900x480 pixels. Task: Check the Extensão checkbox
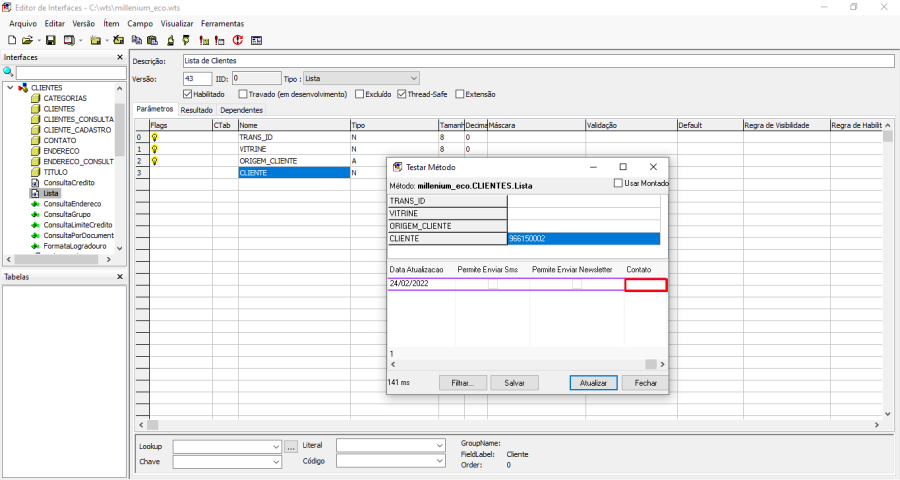[460, 94]
